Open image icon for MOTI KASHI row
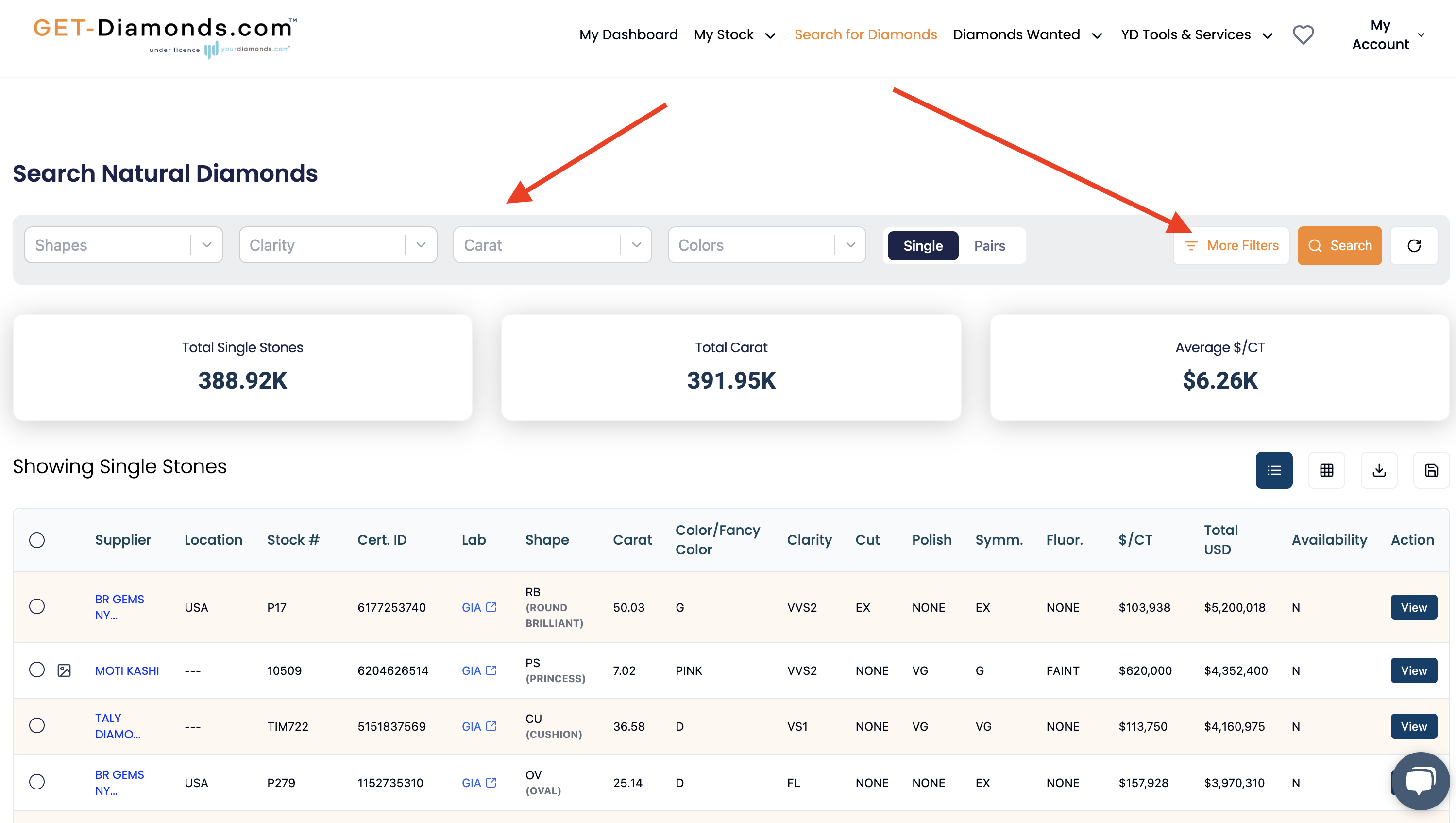Viewport: 1456px width, 823px height. tap(64, 670)
